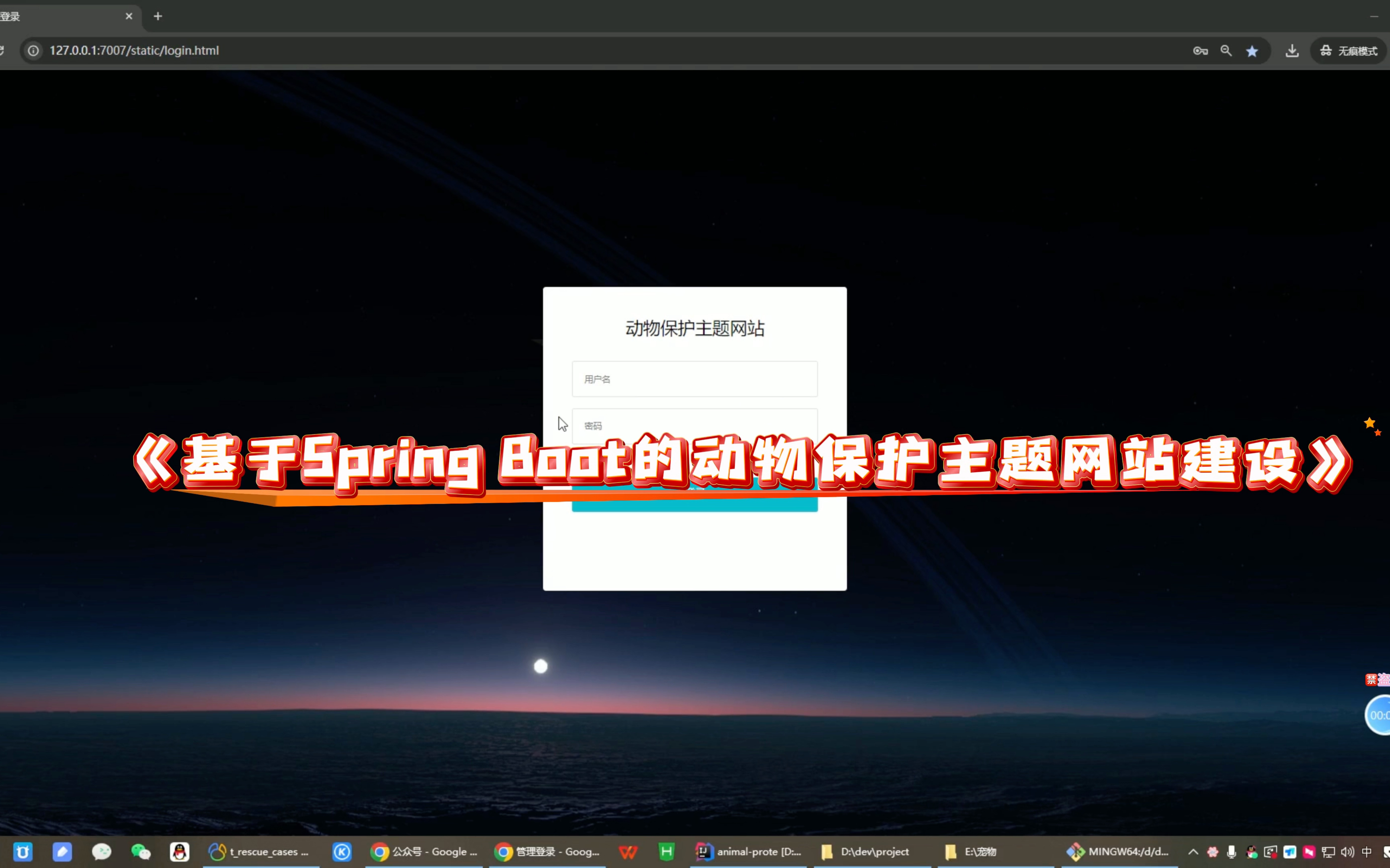The width and height of the screenshot is (1390, 868).
Task: Click the screen recorder tray icon with red dot
Action: pos(1271,852)
